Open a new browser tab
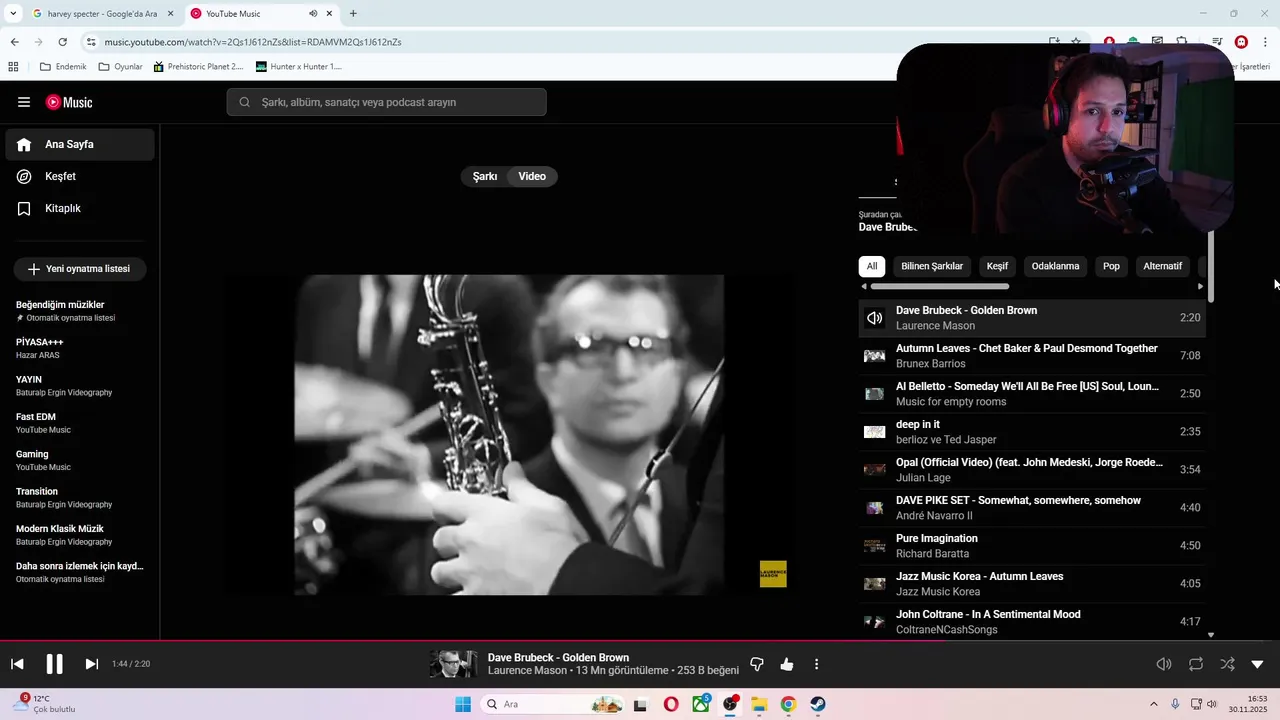The height and width of the screenshot is (720, 1280). pos(353,14)
